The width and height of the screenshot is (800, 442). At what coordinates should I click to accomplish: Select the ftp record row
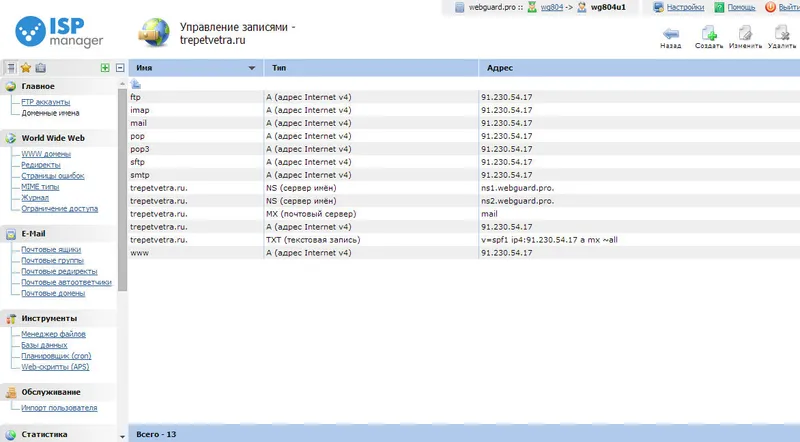(464, 97)
